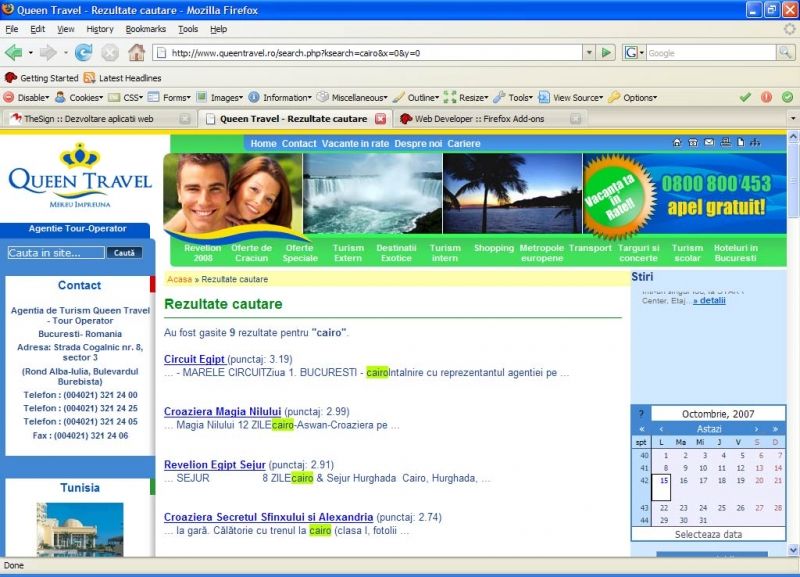Screen dimensions: 800x577
Task: Go to next month in calendar
Action: 757,428
